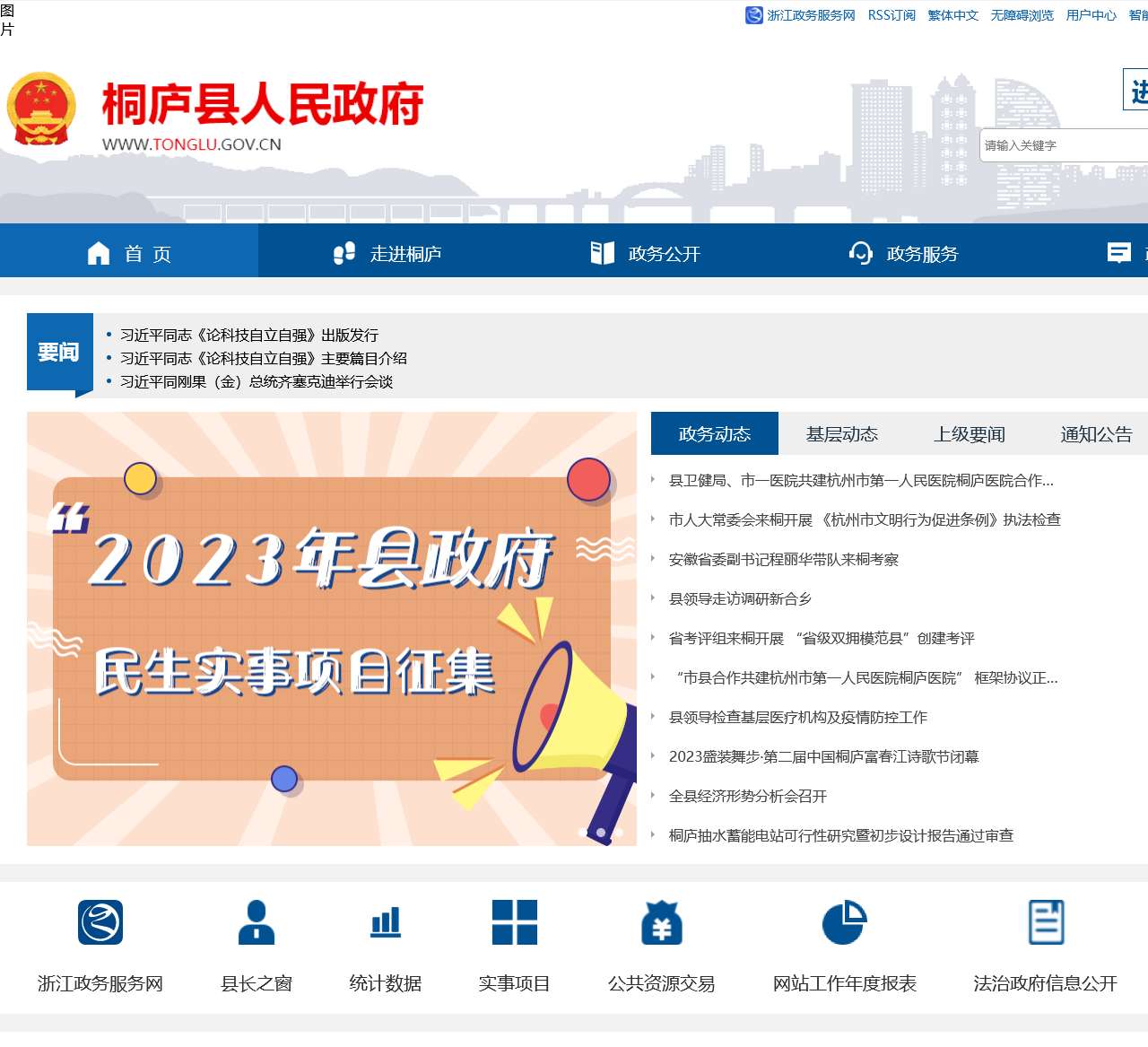The height and width of the screenshot is (1047, 1148).
Task: Select the 统计数据 bar chart icon
Action: coord(385,924)
